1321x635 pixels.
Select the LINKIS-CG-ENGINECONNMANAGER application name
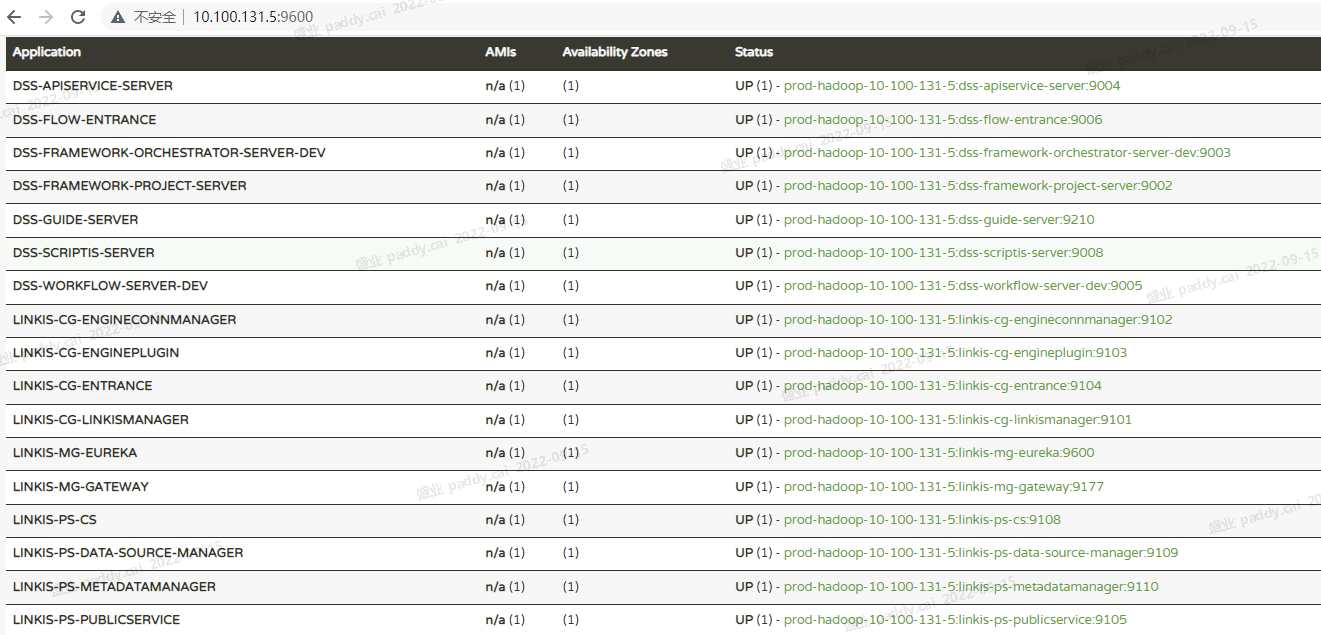[125, 320]
